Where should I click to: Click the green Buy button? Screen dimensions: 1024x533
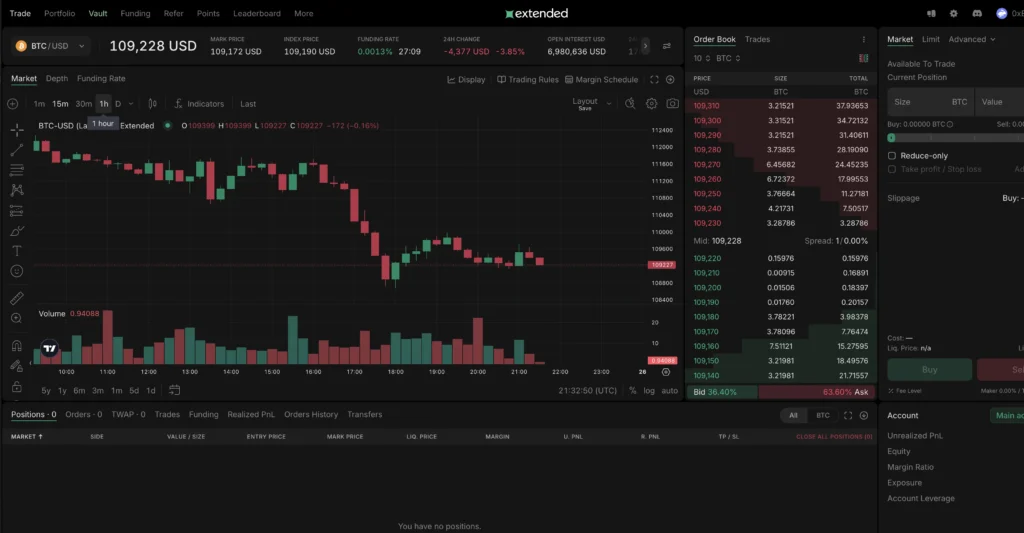click(x=929, y=370)
